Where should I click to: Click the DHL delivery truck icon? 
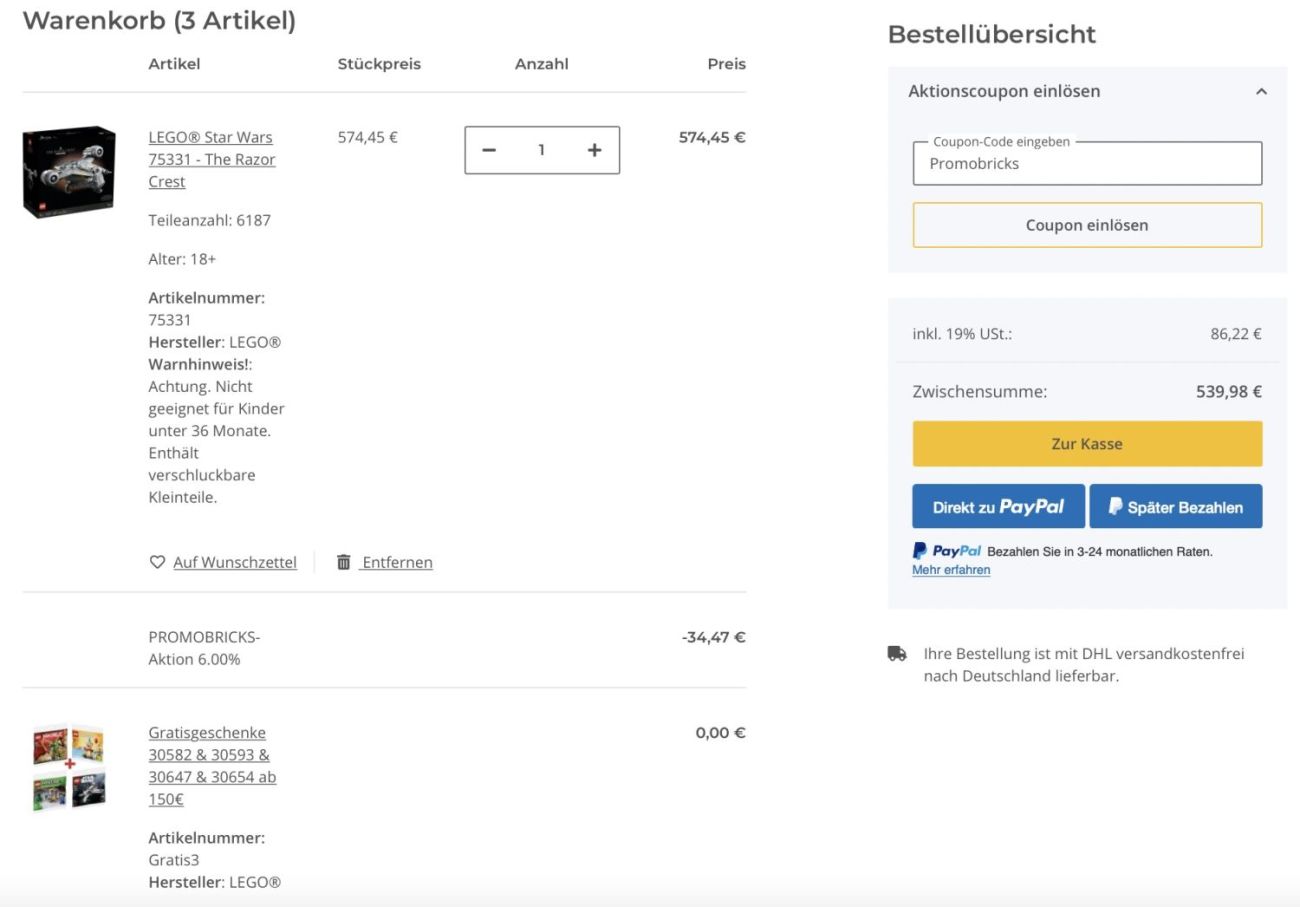897,654
